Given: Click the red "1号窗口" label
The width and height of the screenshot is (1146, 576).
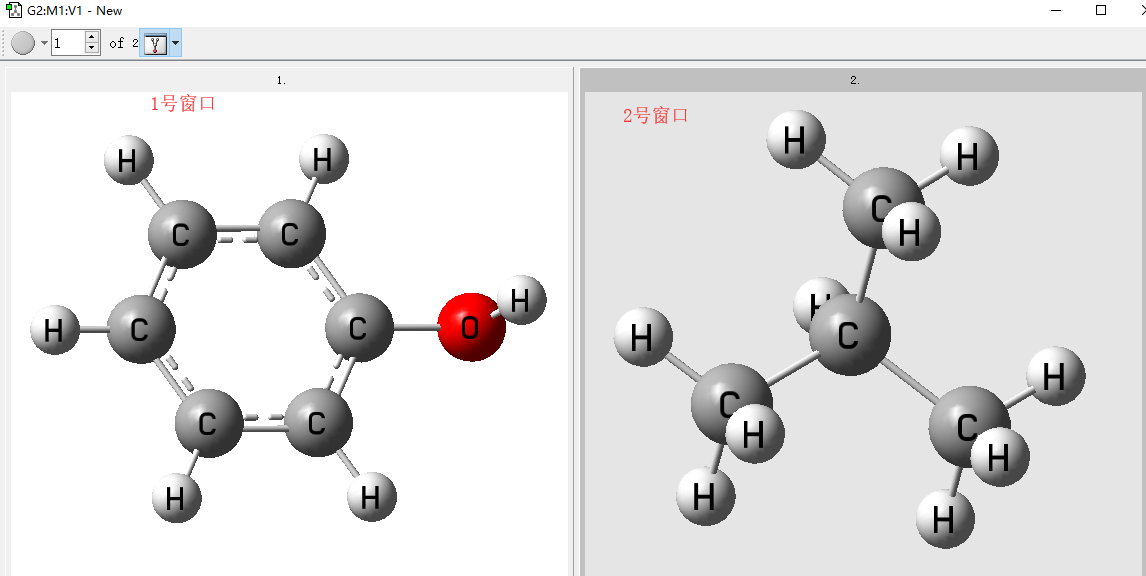Looking at the screenshot, I should (183, 103).
